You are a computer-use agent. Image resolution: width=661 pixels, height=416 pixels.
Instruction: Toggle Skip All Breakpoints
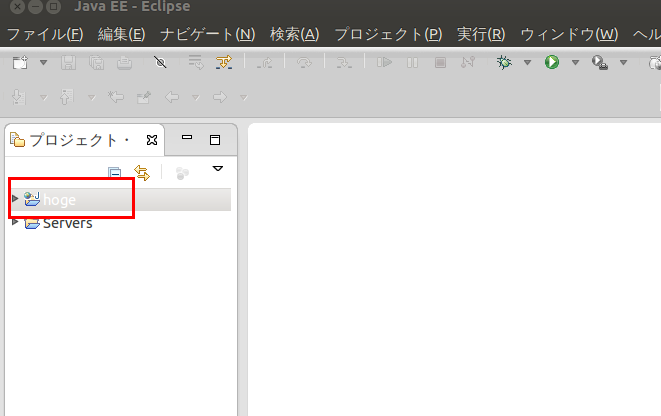(160, 62)
